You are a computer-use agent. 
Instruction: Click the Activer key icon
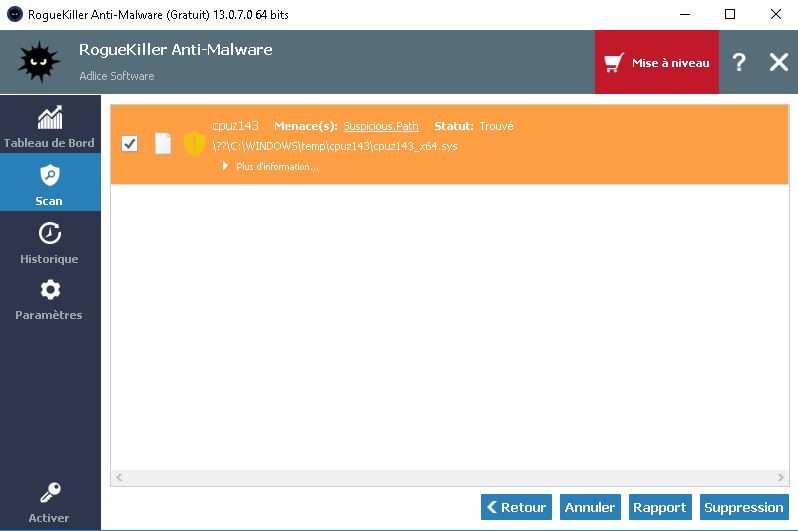pos(50,492)
